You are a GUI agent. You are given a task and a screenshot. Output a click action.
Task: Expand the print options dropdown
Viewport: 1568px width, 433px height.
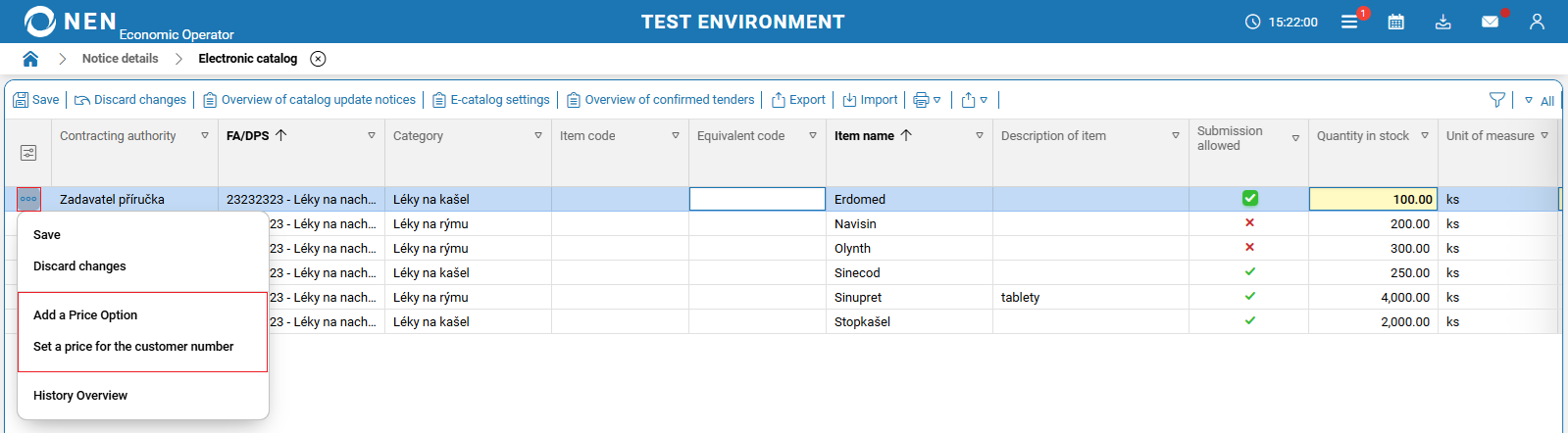927,100
